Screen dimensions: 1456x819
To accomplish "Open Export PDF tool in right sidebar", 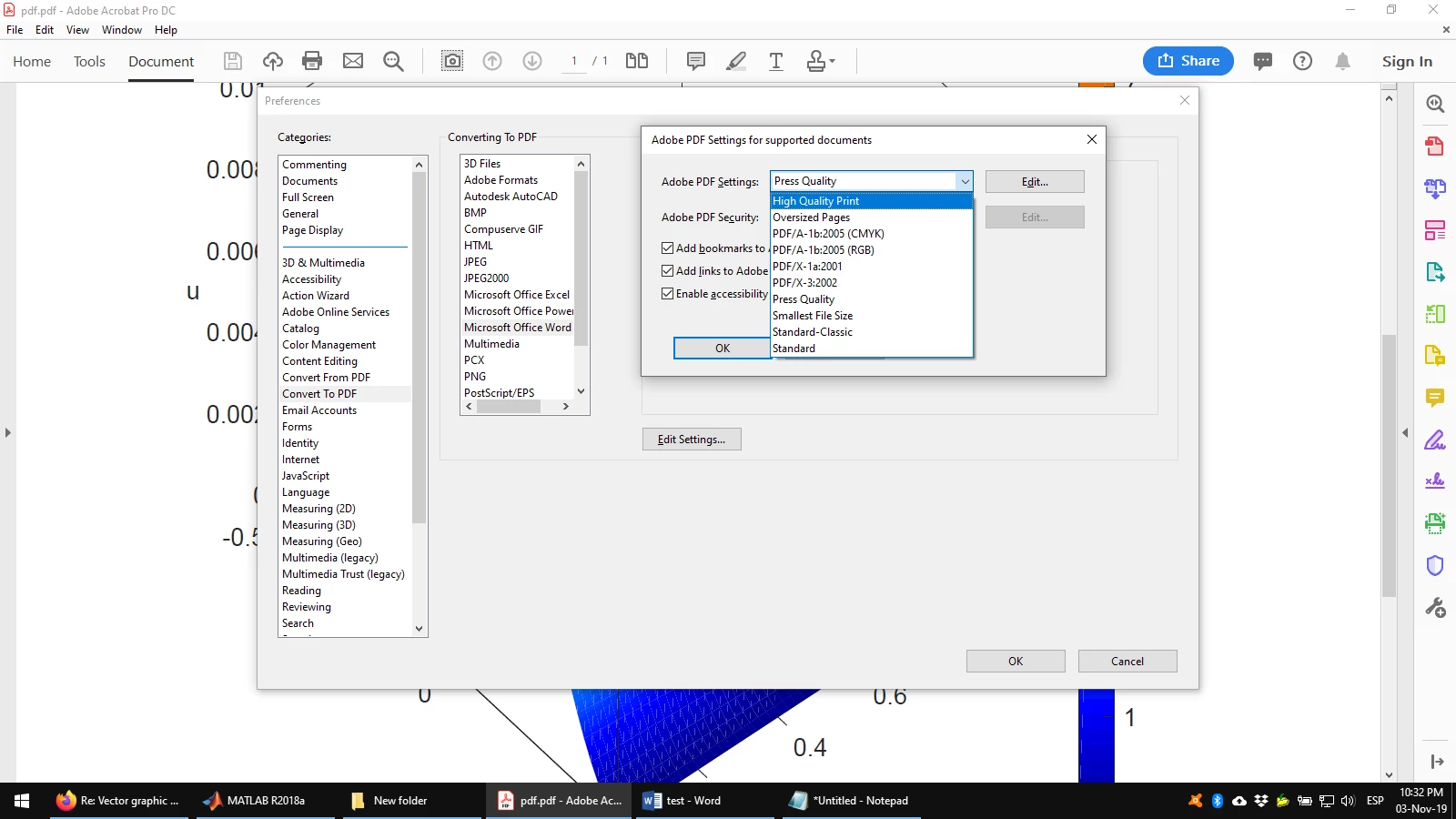I will pos(1435,272).
